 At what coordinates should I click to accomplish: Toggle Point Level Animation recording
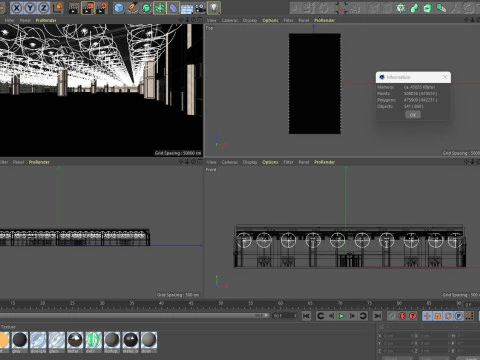point(470,316)
